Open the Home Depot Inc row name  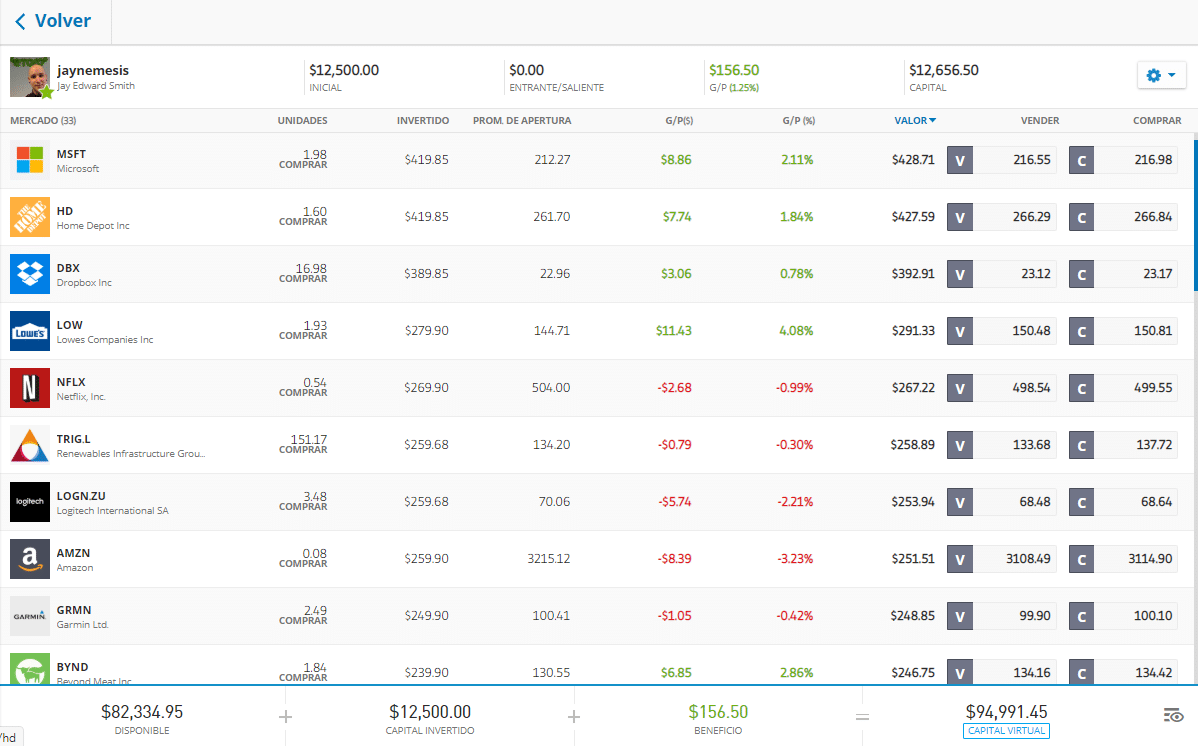coord(93,226)
